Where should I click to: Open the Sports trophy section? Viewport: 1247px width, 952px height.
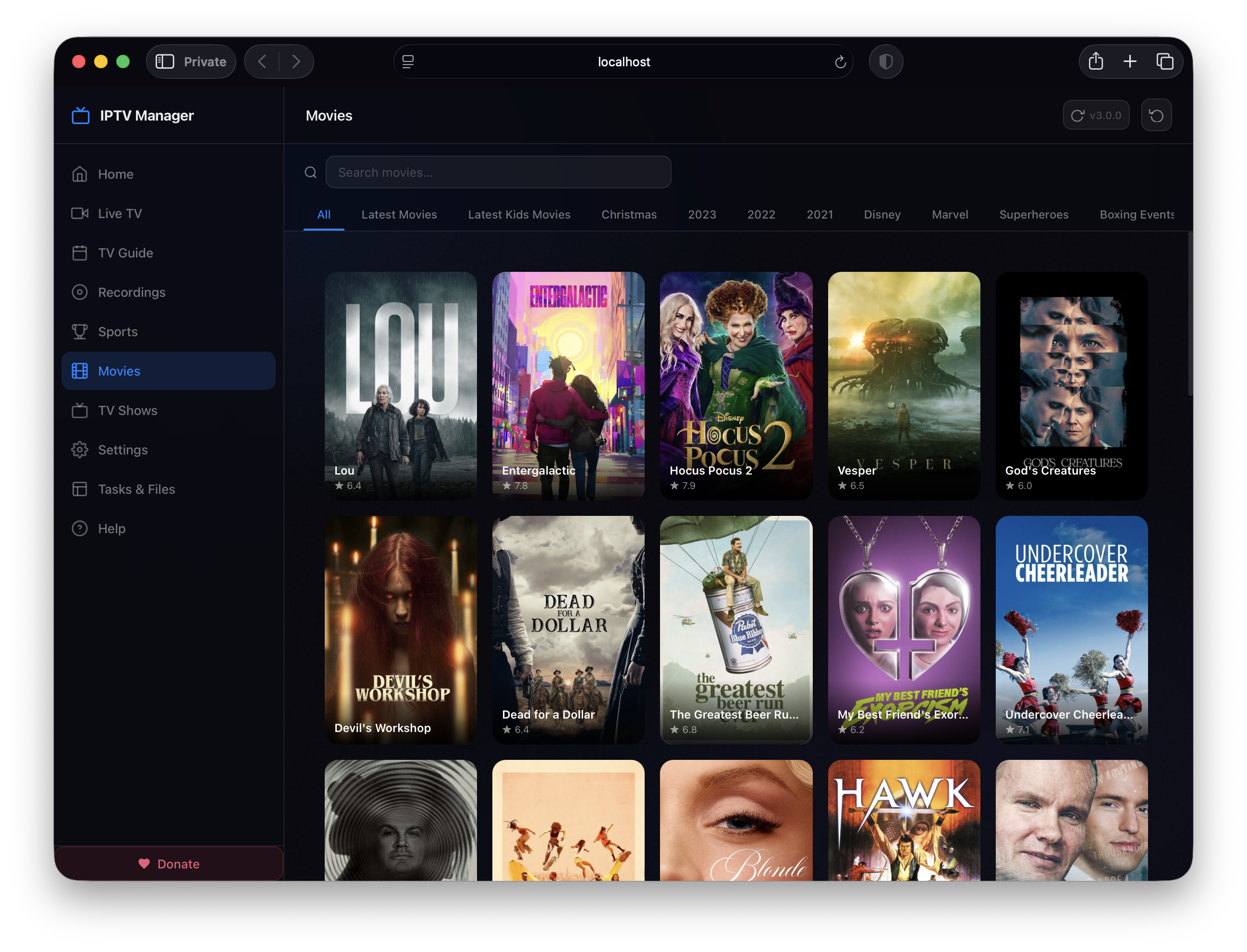pyautogui.click(x=168, y=331)
